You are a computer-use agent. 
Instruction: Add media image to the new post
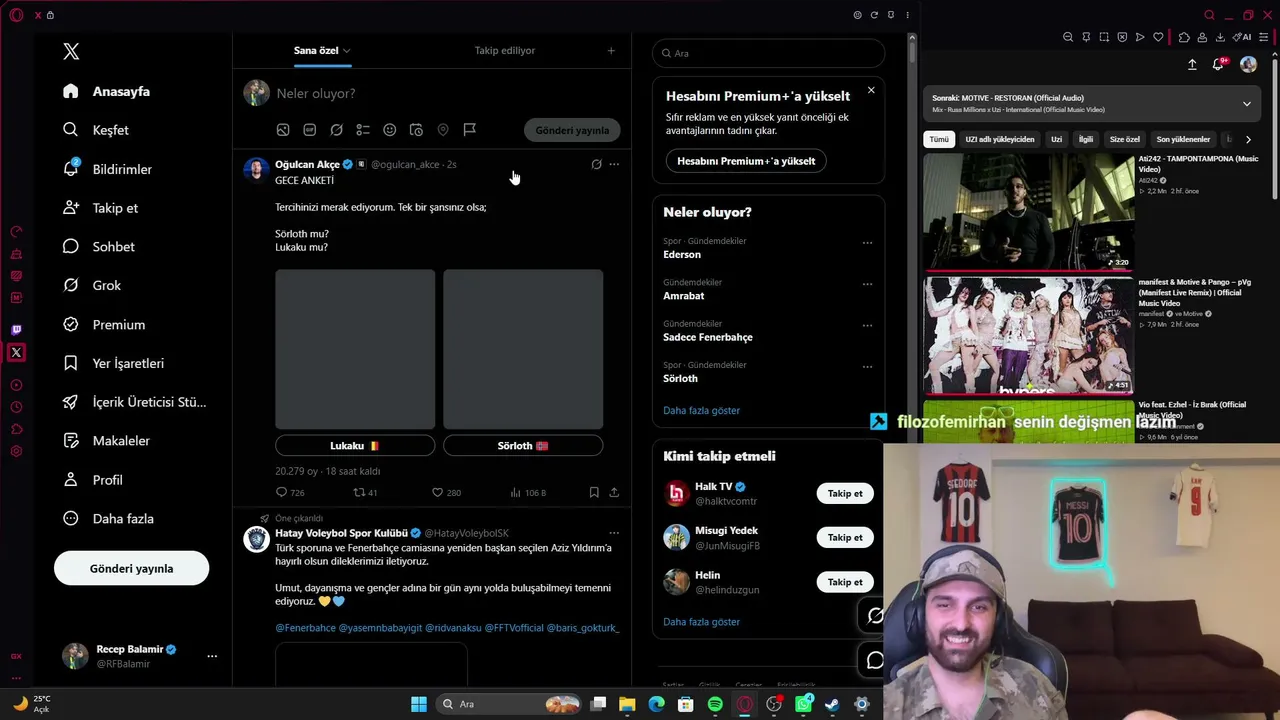[x=283, y=130]
